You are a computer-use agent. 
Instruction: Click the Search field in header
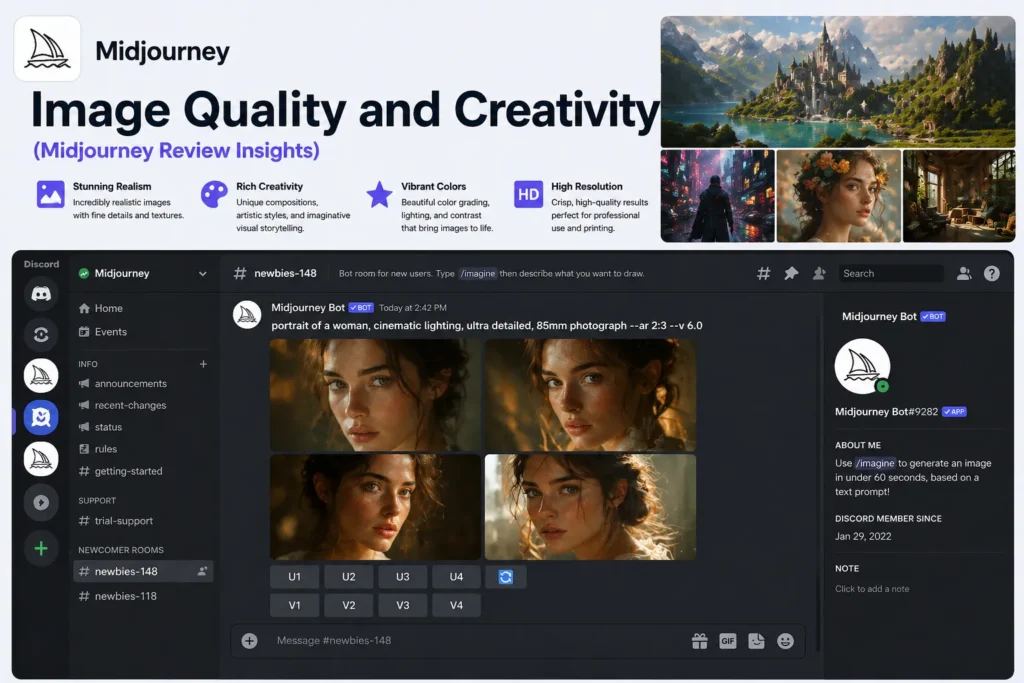tap(891, 274)
